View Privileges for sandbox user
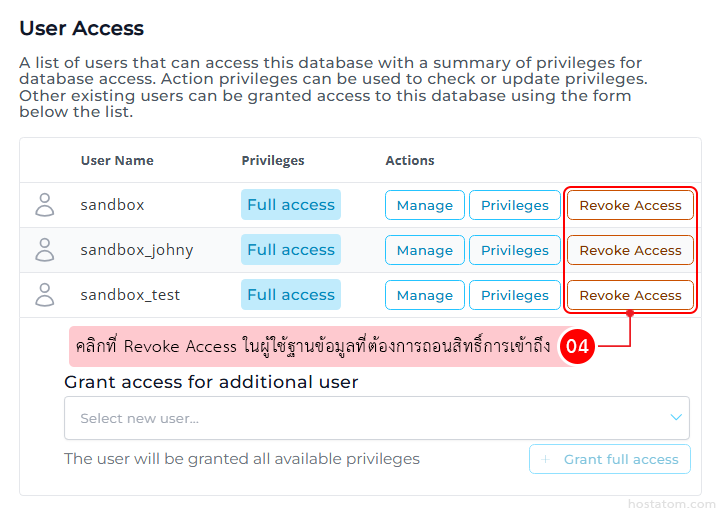Image resolution: width=720 pixels, height=512 pixels. click(x=515, y=205)
